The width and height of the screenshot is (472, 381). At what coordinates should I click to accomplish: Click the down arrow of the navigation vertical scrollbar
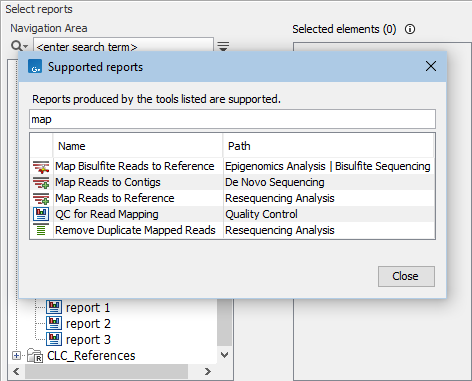[x=225, y=355]
